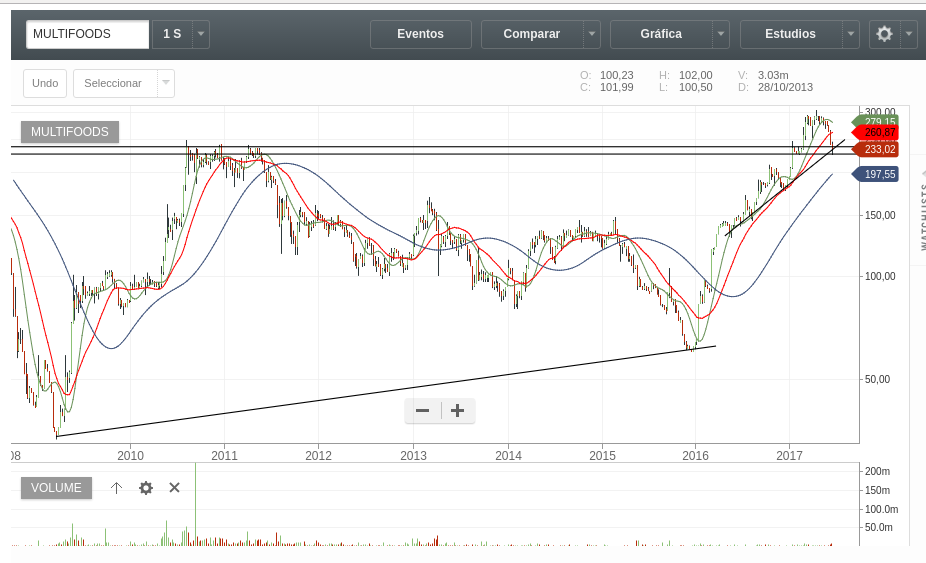
Task: Click the 233,02 price marker
Action: click(879, 149)
